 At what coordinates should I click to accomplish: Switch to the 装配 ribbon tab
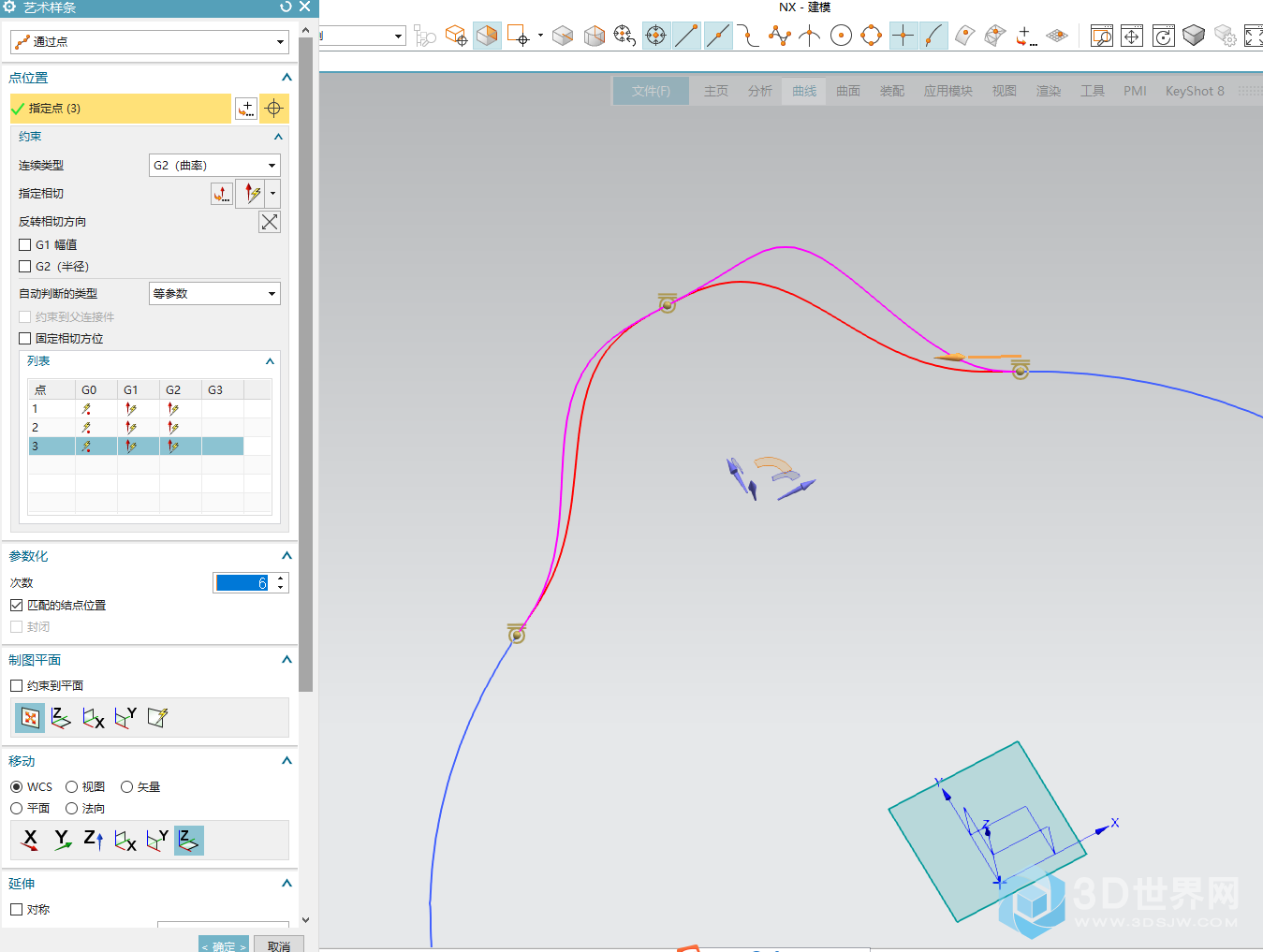[892, 91]
